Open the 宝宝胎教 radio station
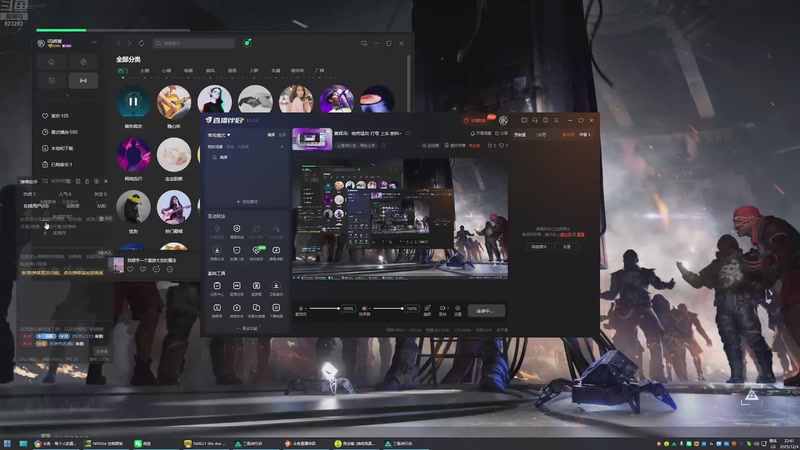Screen dimensions: 800x450 174,155
